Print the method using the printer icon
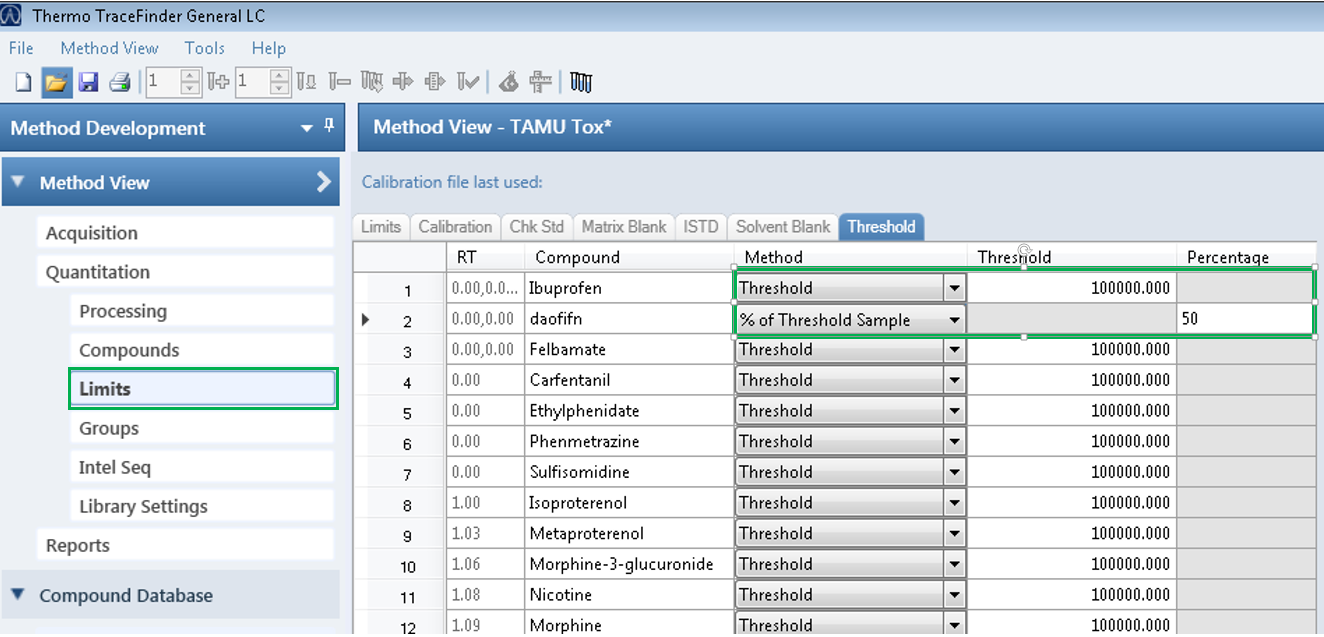The image size is (1324, 637). (x=121, y=82)
